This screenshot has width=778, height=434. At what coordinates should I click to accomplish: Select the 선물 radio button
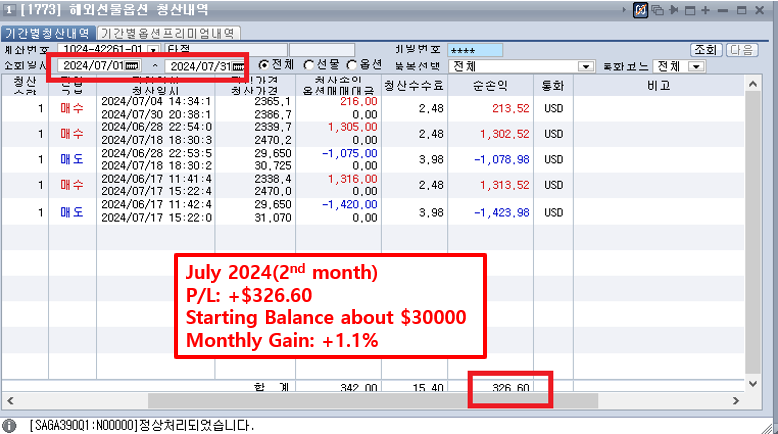point(309,65)
